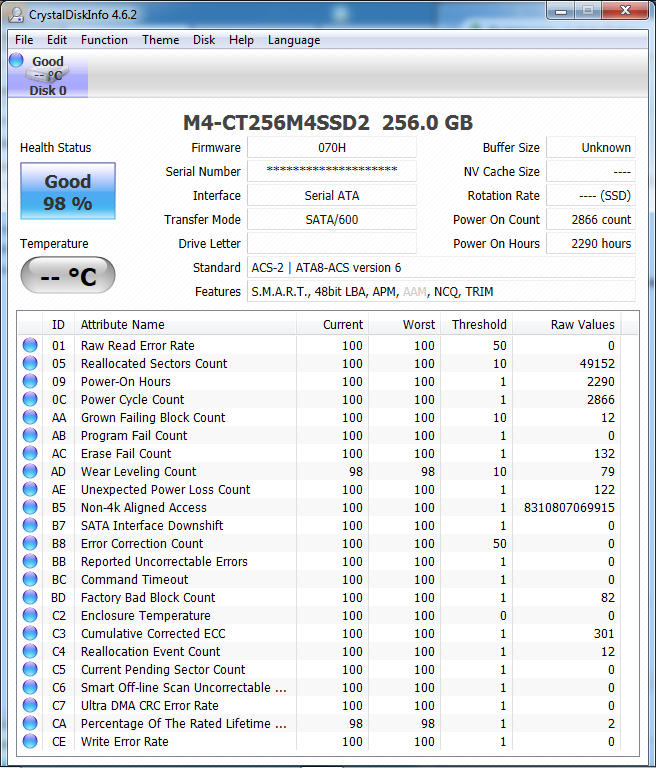Click the status orb for Cumulative Corrected ECC

click(30, 633)
